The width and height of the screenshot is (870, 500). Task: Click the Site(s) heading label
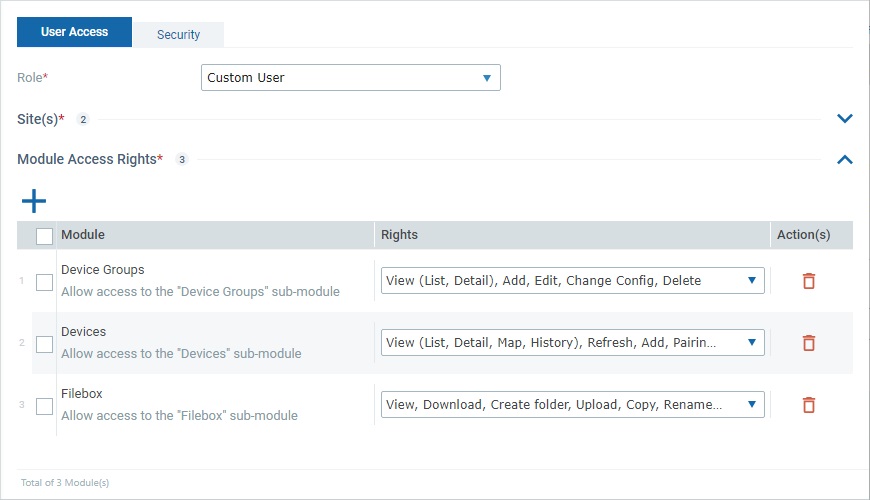pos(41,119)
